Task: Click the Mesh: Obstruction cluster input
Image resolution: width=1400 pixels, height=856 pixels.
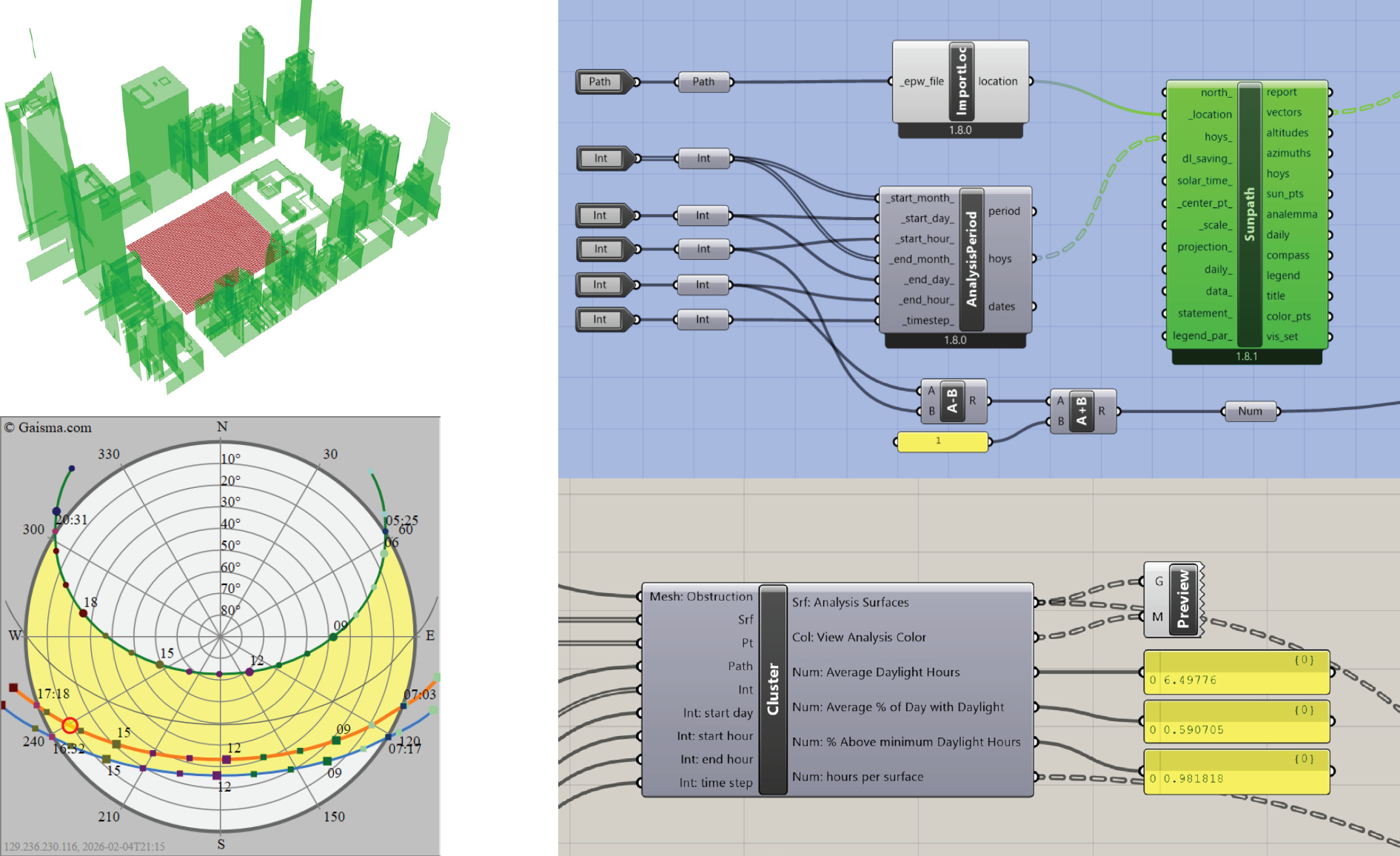Action: [x=700, y=596]
